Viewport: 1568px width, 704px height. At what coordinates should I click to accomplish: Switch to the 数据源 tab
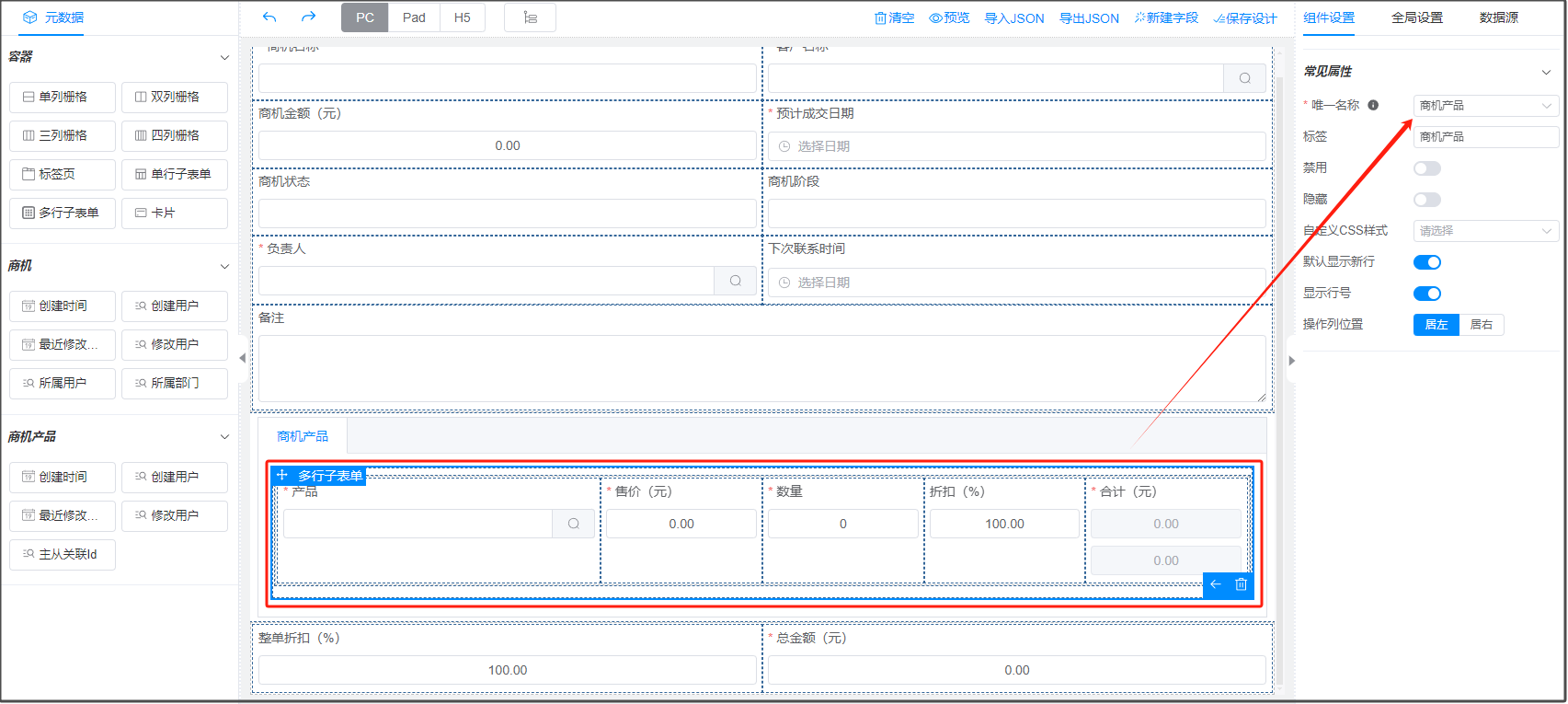1498,17
